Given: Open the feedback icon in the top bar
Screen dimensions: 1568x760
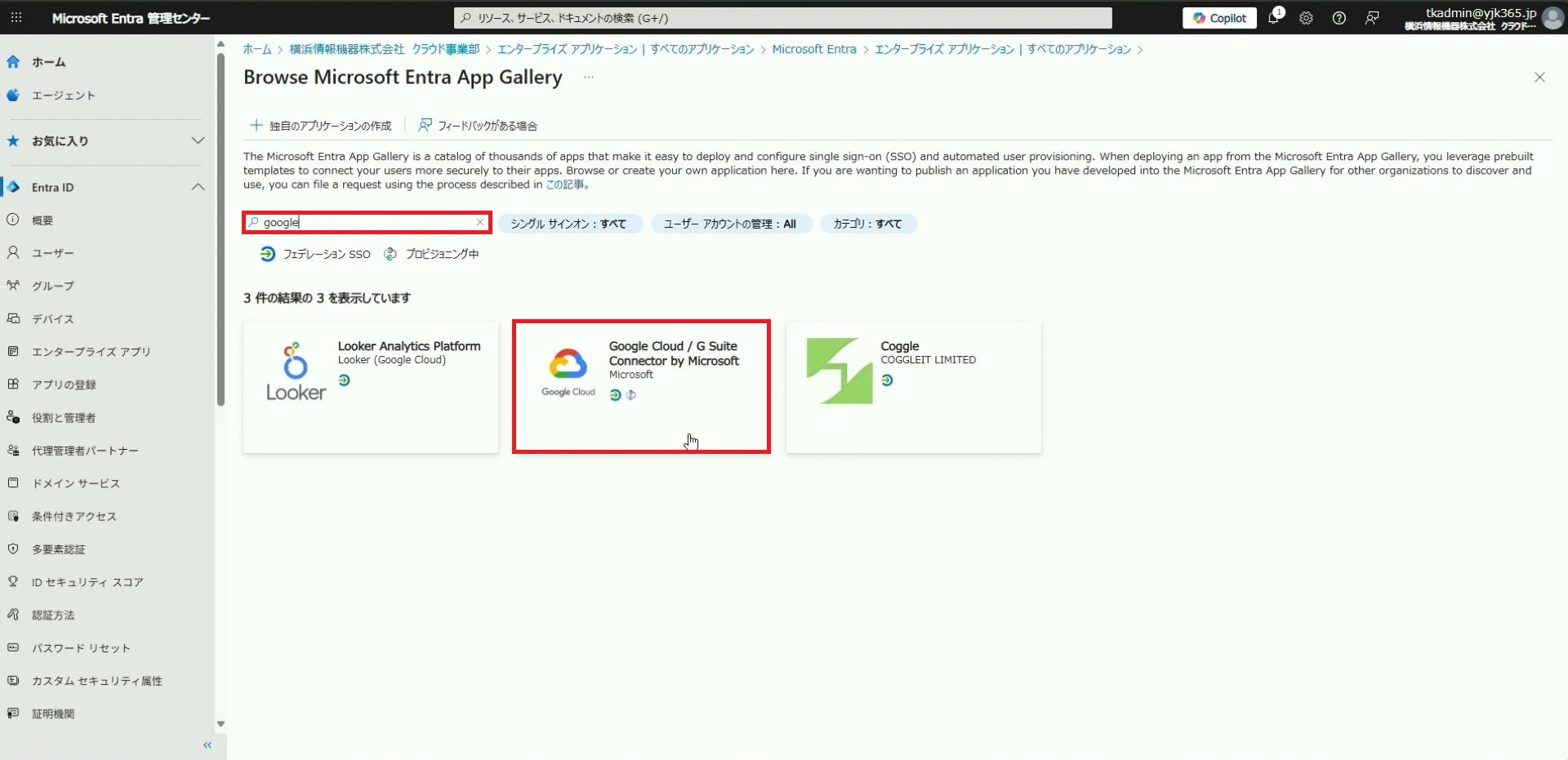Looking at the screenshot, I should [1372, 18].
